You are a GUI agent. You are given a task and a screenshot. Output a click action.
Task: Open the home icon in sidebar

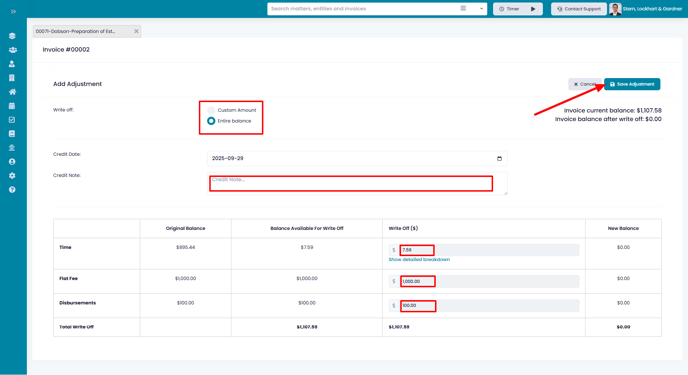pos(12,92)
